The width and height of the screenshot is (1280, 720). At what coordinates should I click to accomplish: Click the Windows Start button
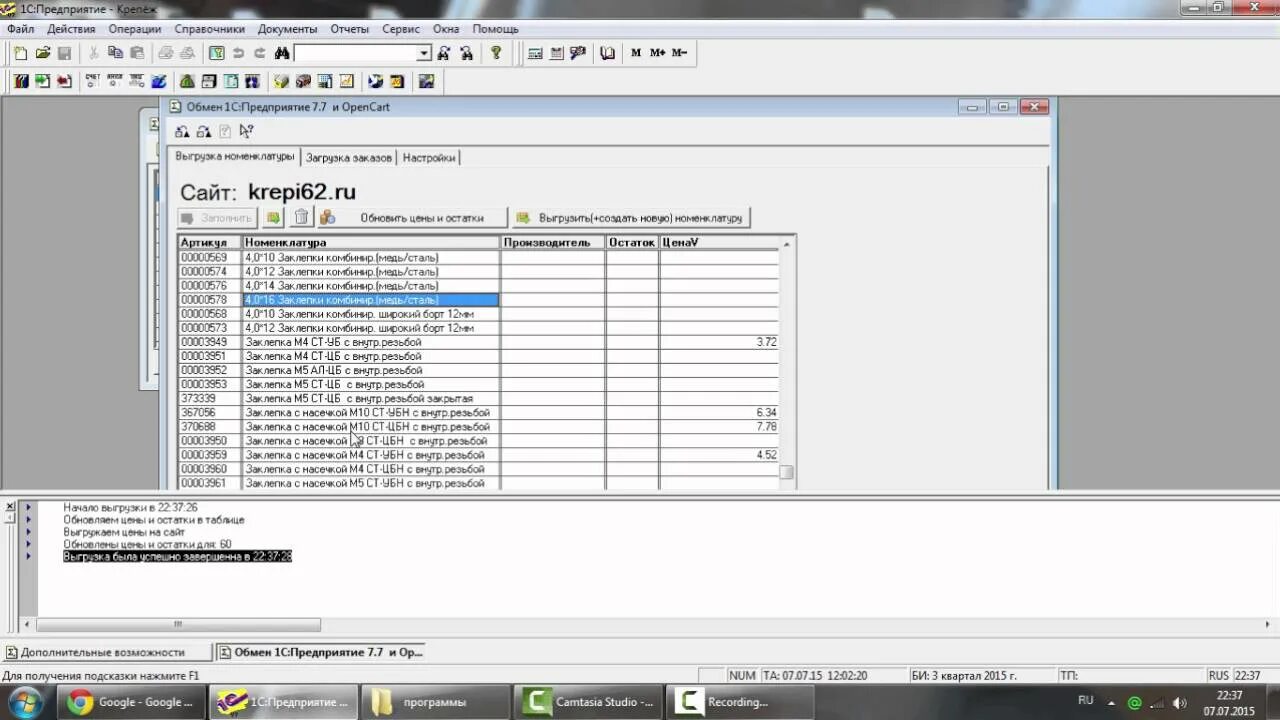24,702
